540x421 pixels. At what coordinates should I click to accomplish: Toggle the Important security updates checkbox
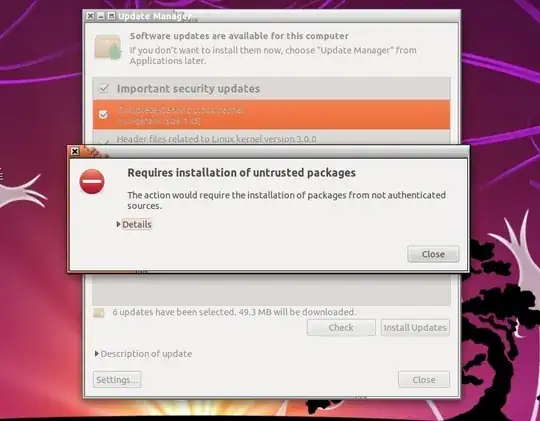pyautogui.click(x=104, y=89)
